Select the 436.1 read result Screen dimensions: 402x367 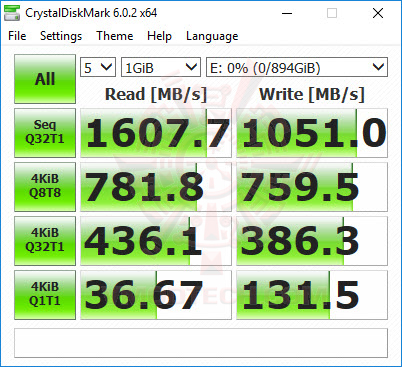pos(156,241)
